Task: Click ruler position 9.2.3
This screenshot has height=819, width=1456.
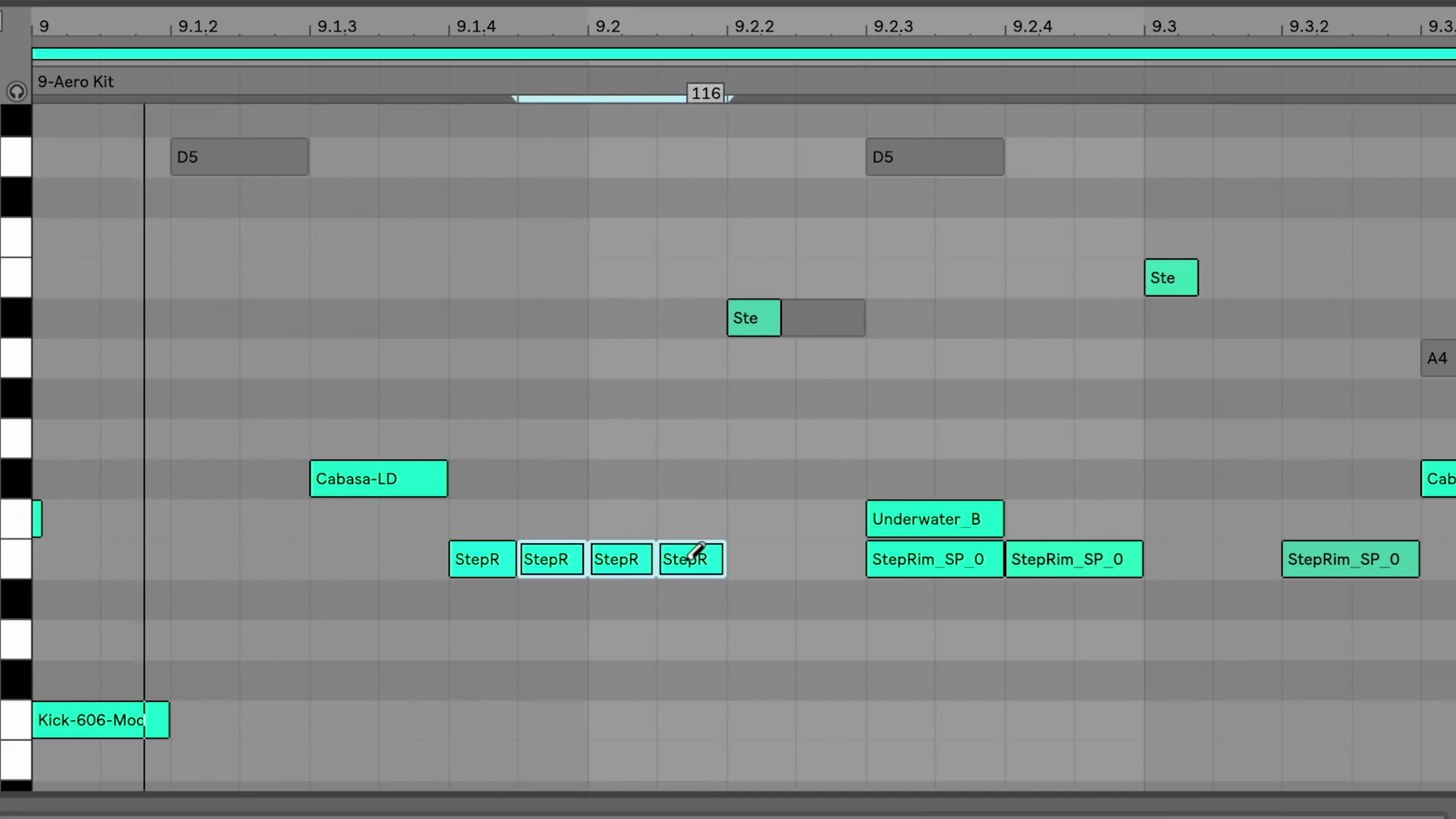Action: [893, 26]
